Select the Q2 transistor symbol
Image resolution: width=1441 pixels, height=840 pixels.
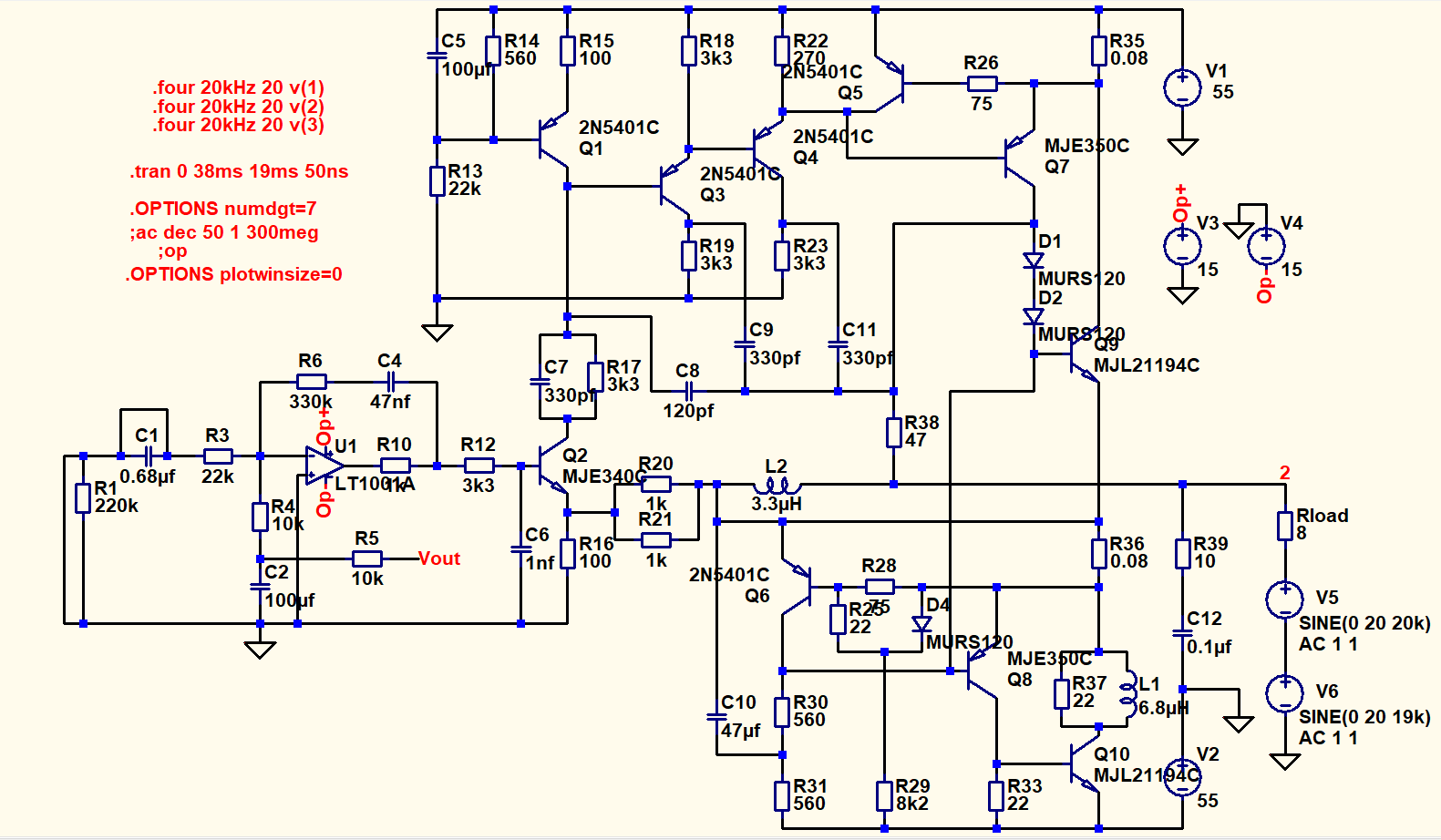(553, 466)
